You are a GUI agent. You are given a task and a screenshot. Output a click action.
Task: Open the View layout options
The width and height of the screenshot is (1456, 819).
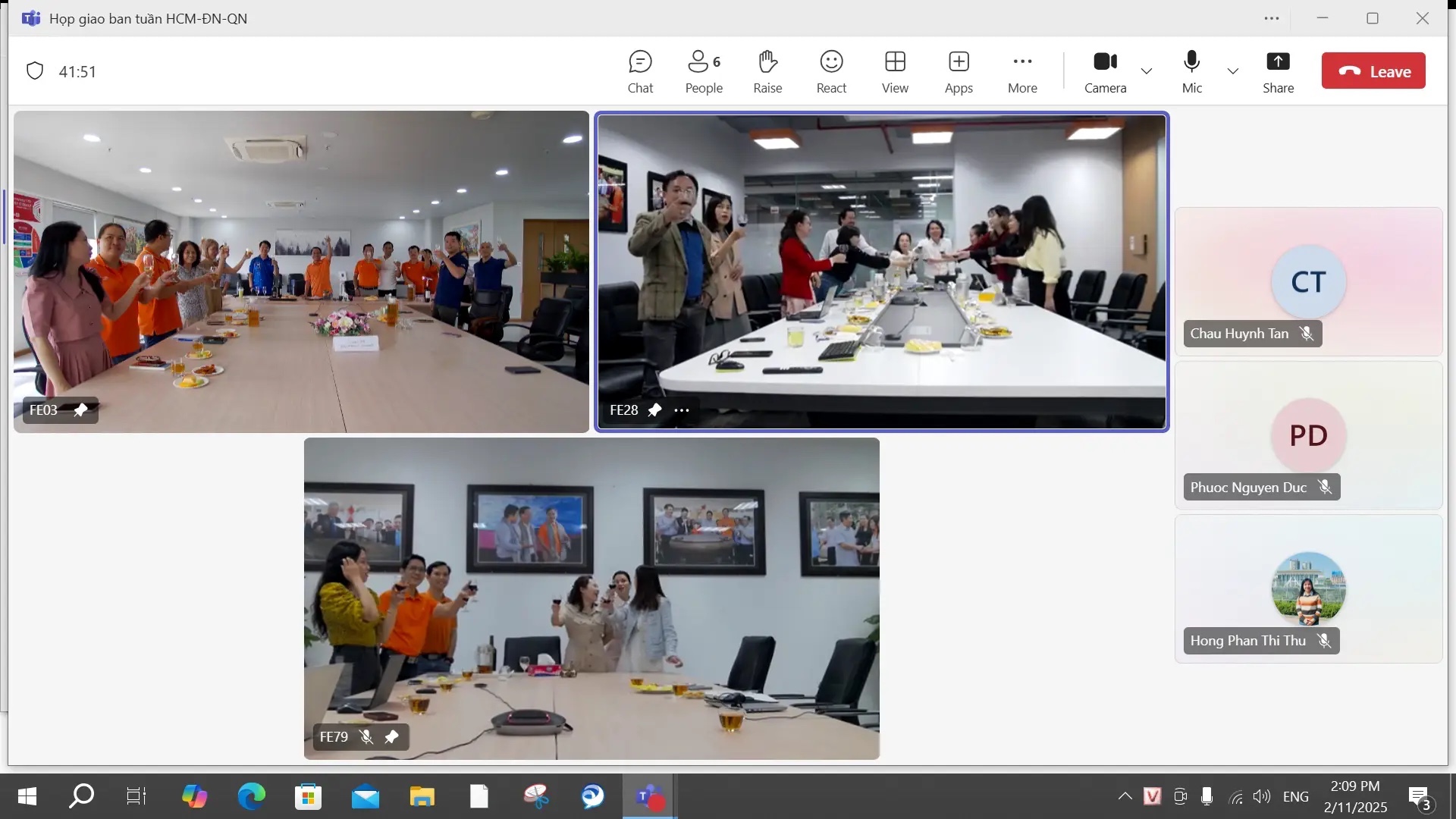click(895, 72)
